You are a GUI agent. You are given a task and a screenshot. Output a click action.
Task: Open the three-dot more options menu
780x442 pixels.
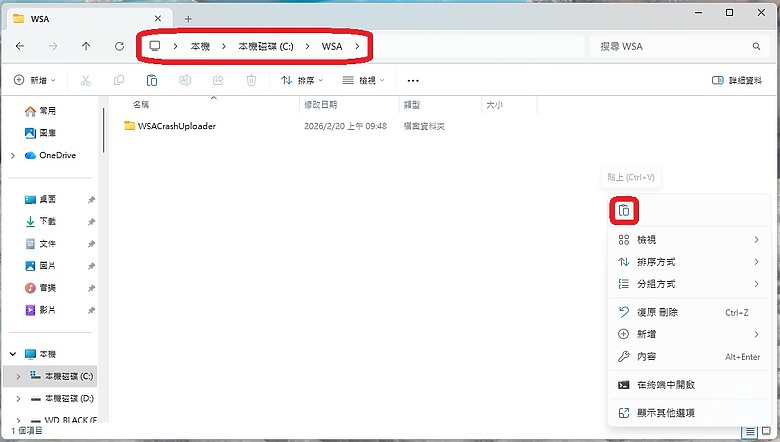413,80
